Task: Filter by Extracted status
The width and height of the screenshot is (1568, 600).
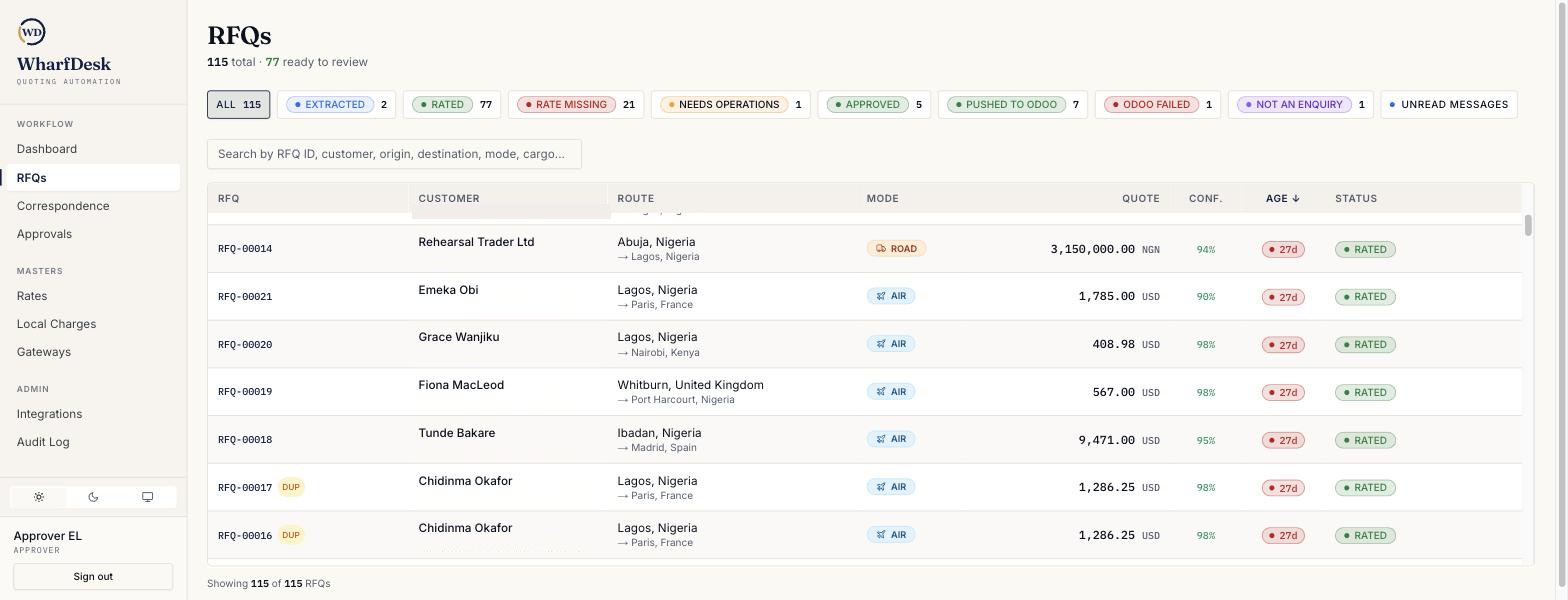Action: point(336,105)
